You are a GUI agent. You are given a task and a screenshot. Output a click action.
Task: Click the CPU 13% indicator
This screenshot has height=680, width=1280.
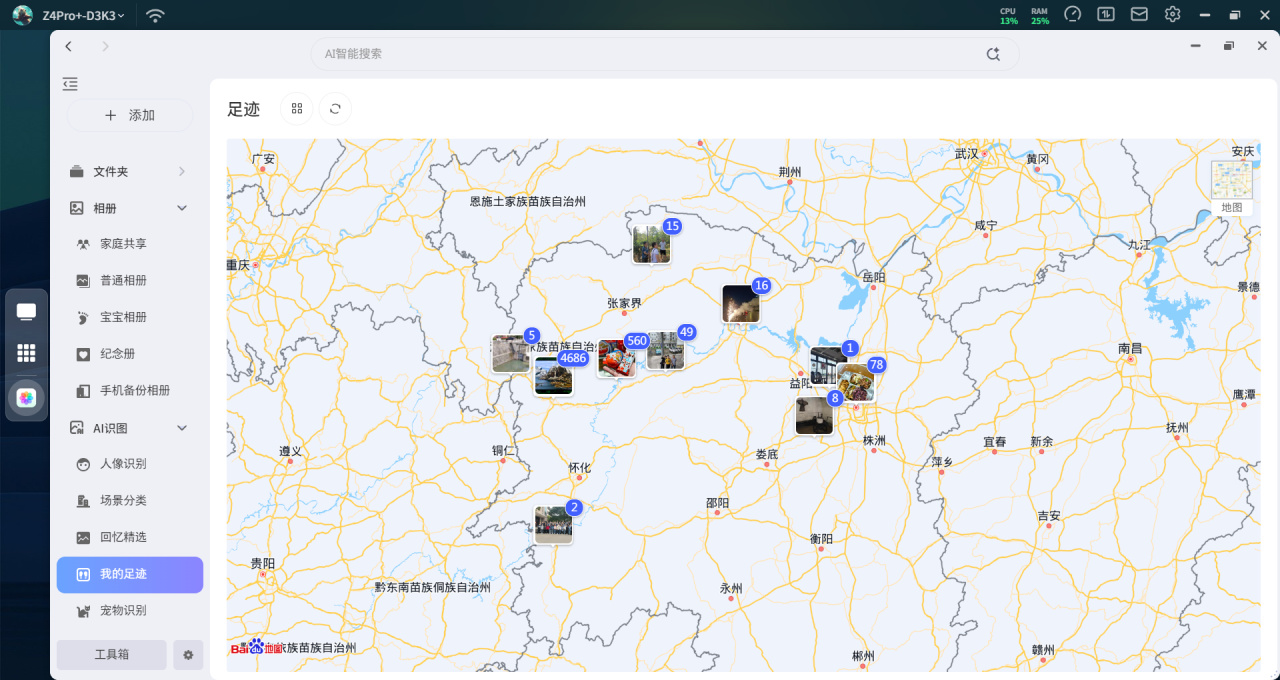tap(1008, 15)
